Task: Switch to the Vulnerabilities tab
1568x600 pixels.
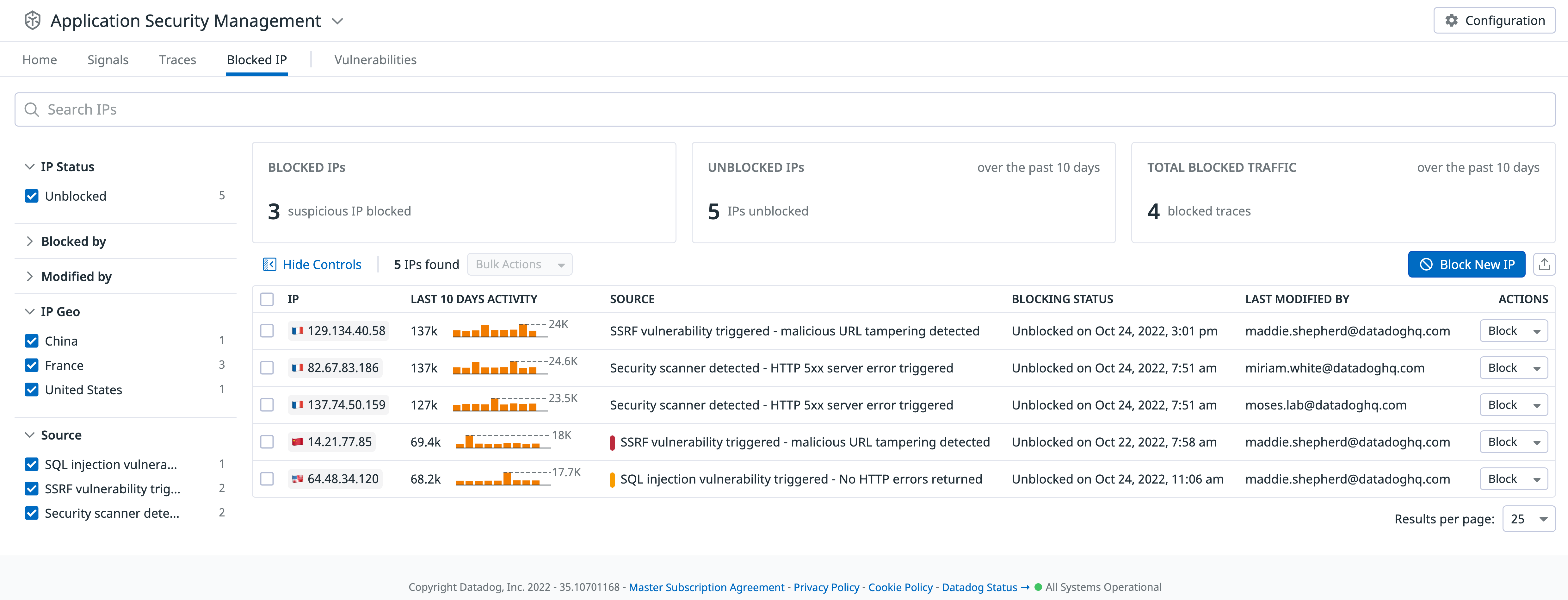Action: pyautogui.click(x=375, y=59)
